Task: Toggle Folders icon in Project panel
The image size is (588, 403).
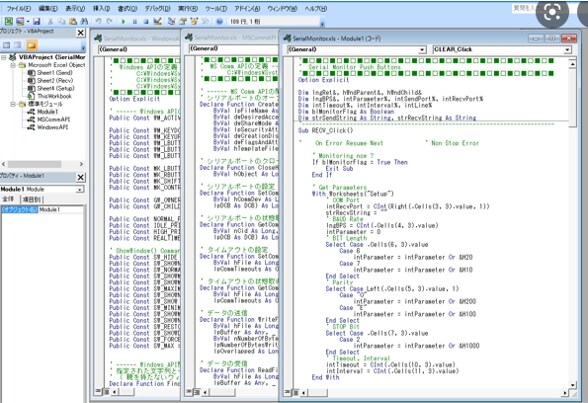Action: point(32,45)
